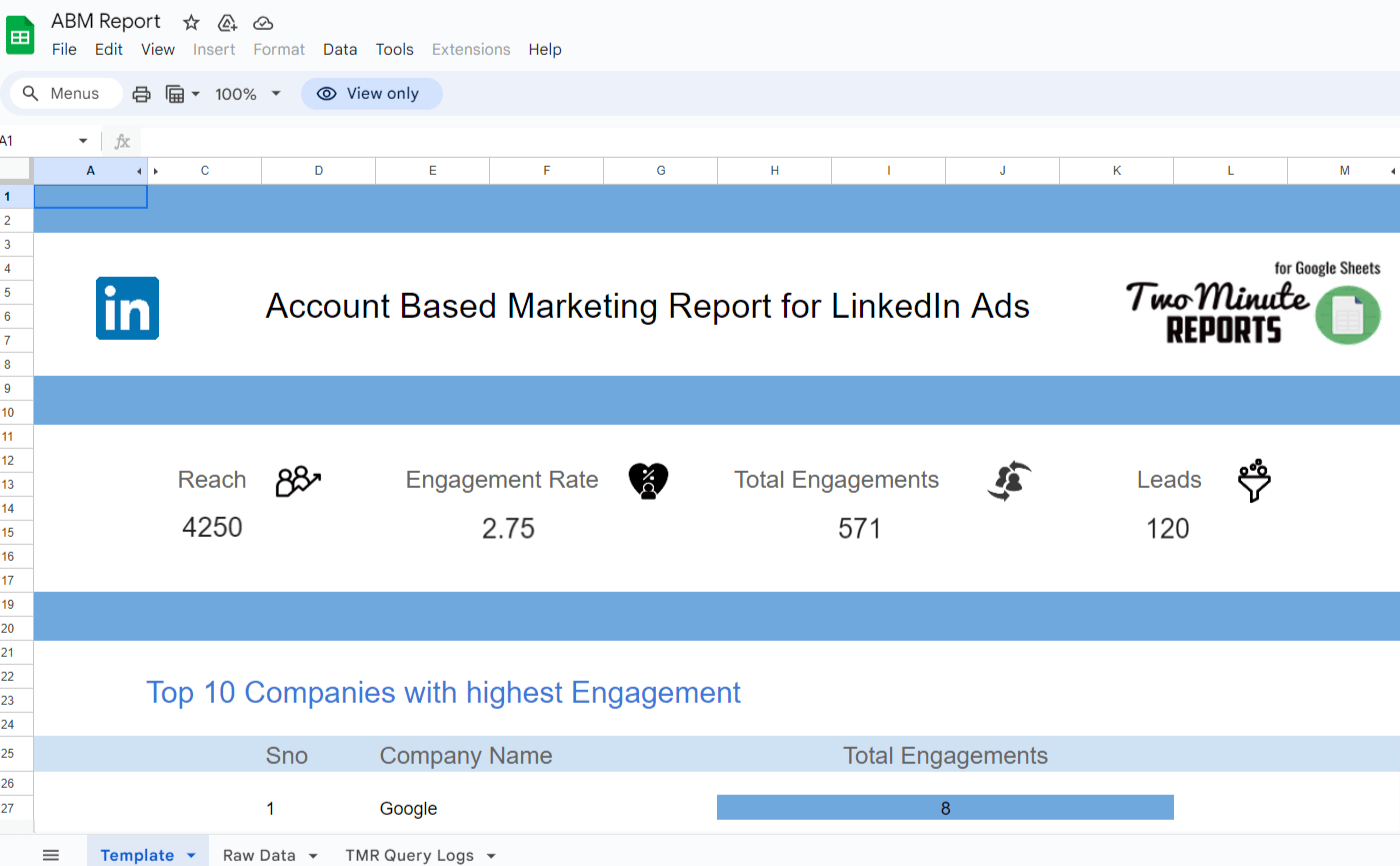The image size is (1400, 866).
Task: Select row 25 header
Action: [x=16, y=754]
